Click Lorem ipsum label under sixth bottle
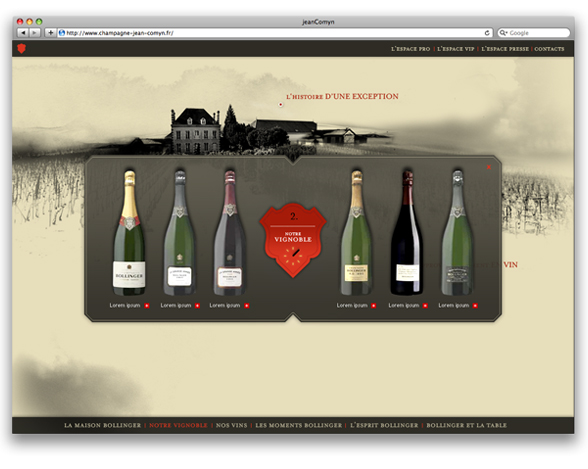Image resolution: width=588 pixels, height=469 pixels. click(x=454, y=306)
